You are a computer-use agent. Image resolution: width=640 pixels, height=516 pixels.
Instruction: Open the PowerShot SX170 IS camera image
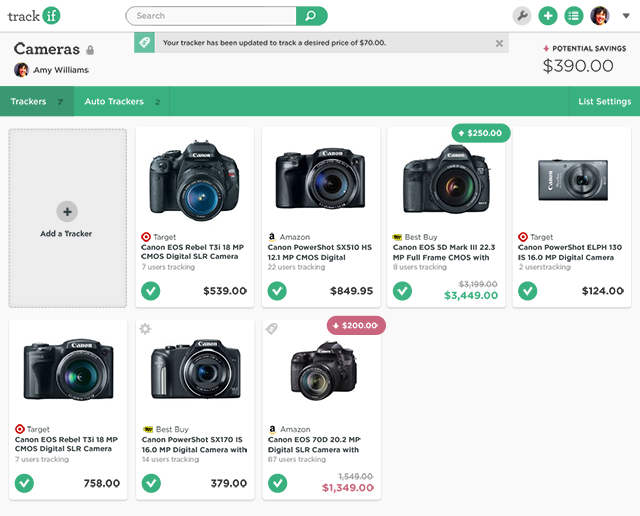[196, 369]
